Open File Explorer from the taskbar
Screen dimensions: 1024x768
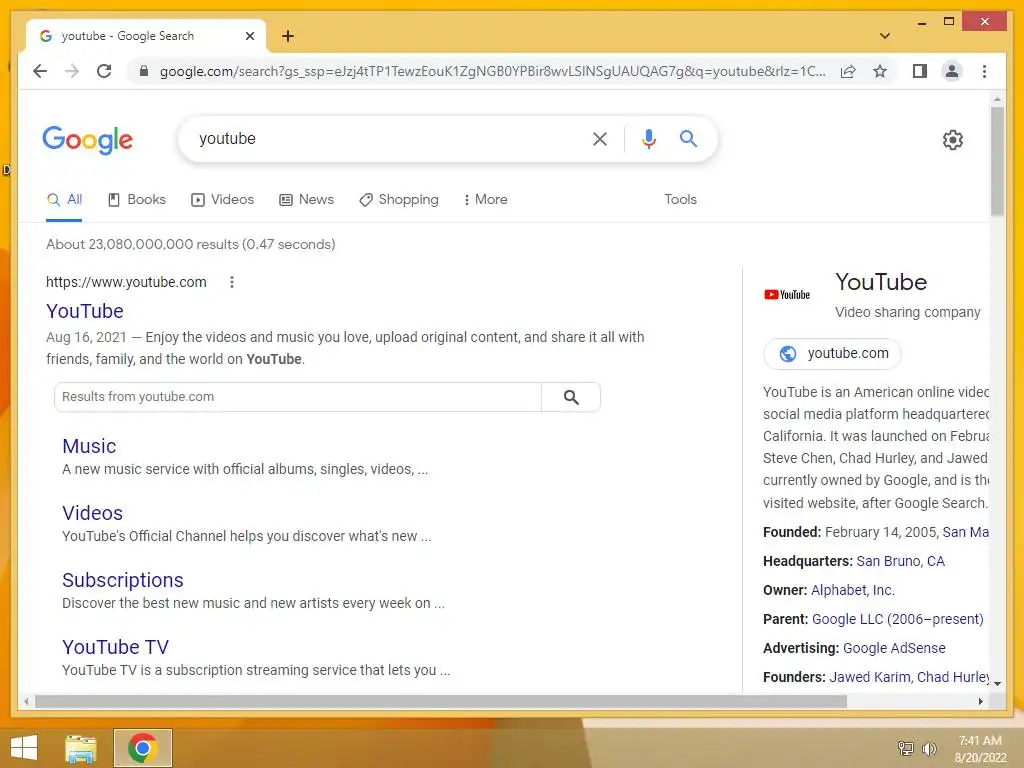click(x=81, y=748)
